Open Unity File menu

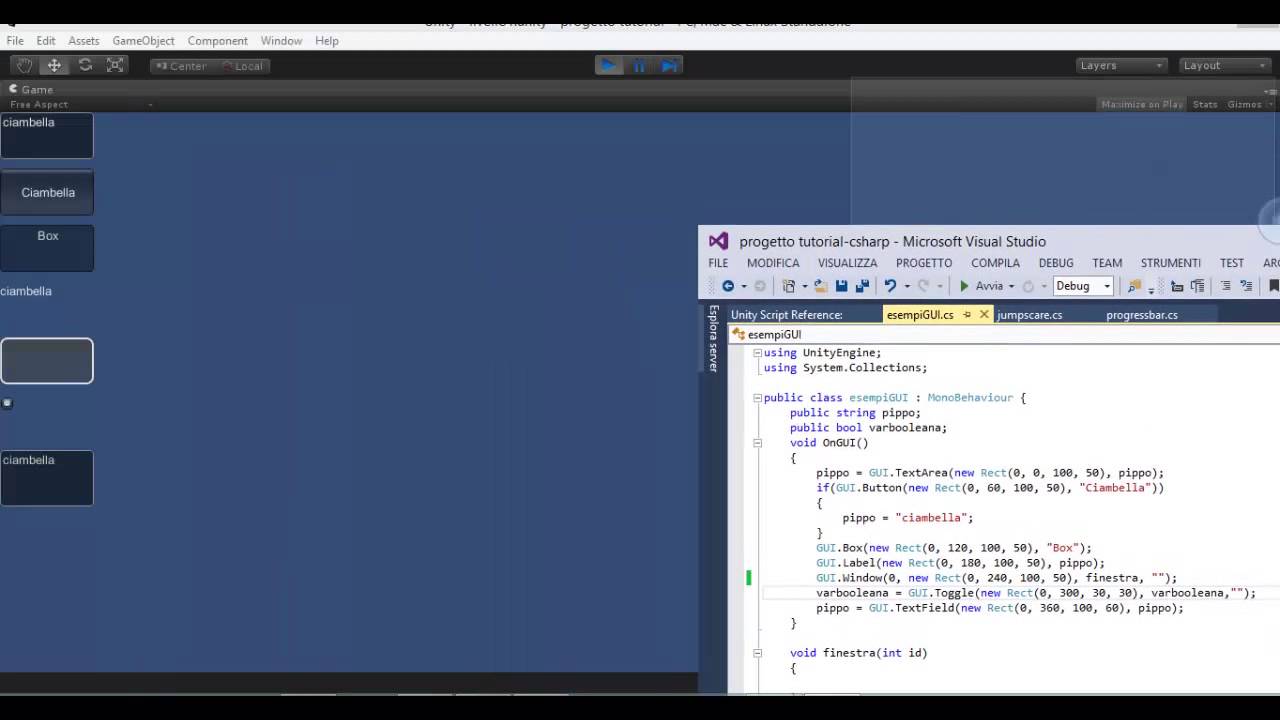[x=15, y=41]
